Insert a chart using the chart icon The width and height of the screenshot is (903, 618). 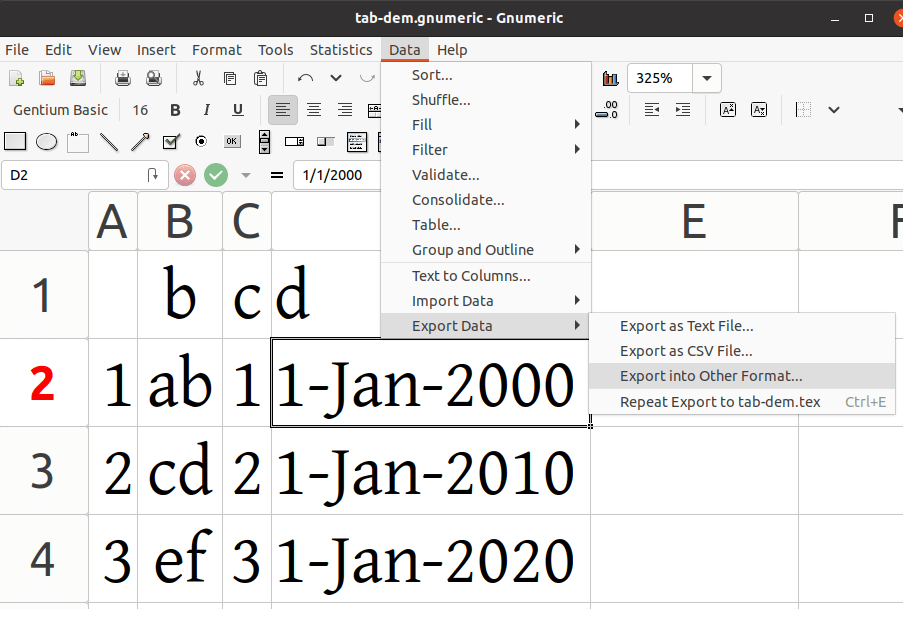click(610, 78)
